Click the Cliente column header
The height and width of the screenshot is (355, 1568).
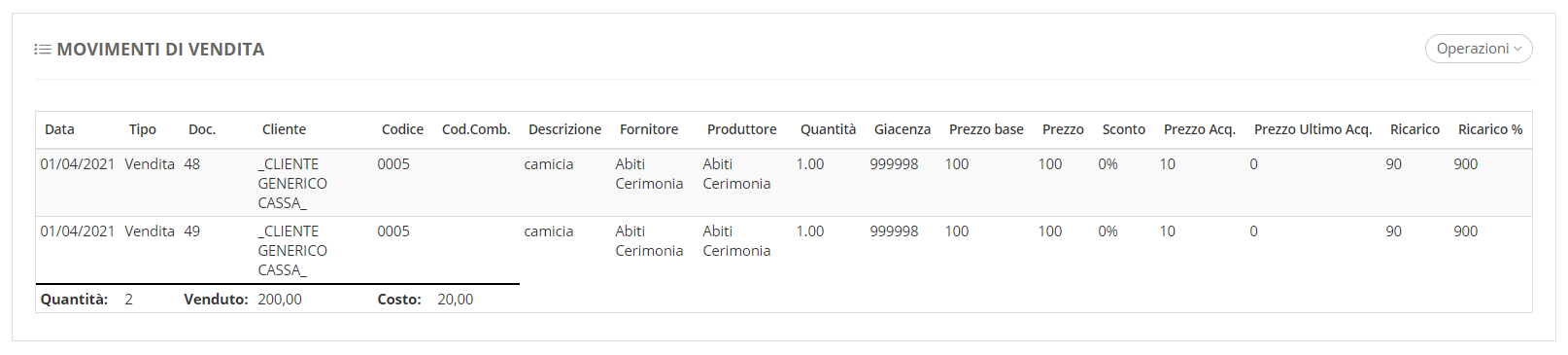coord(284,129)
